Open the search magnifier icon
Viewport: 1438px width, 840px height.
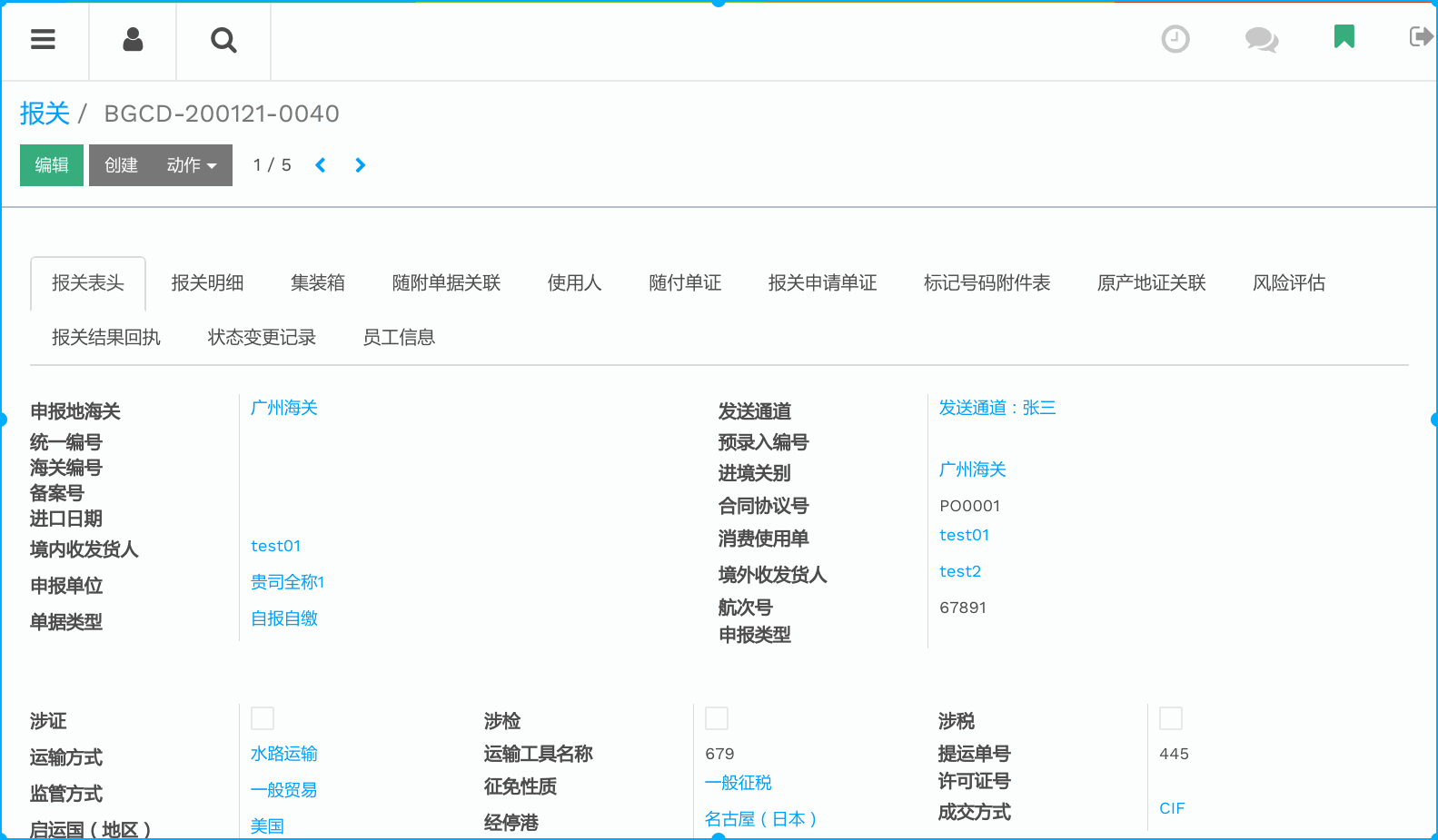click(x=223, y=40)
